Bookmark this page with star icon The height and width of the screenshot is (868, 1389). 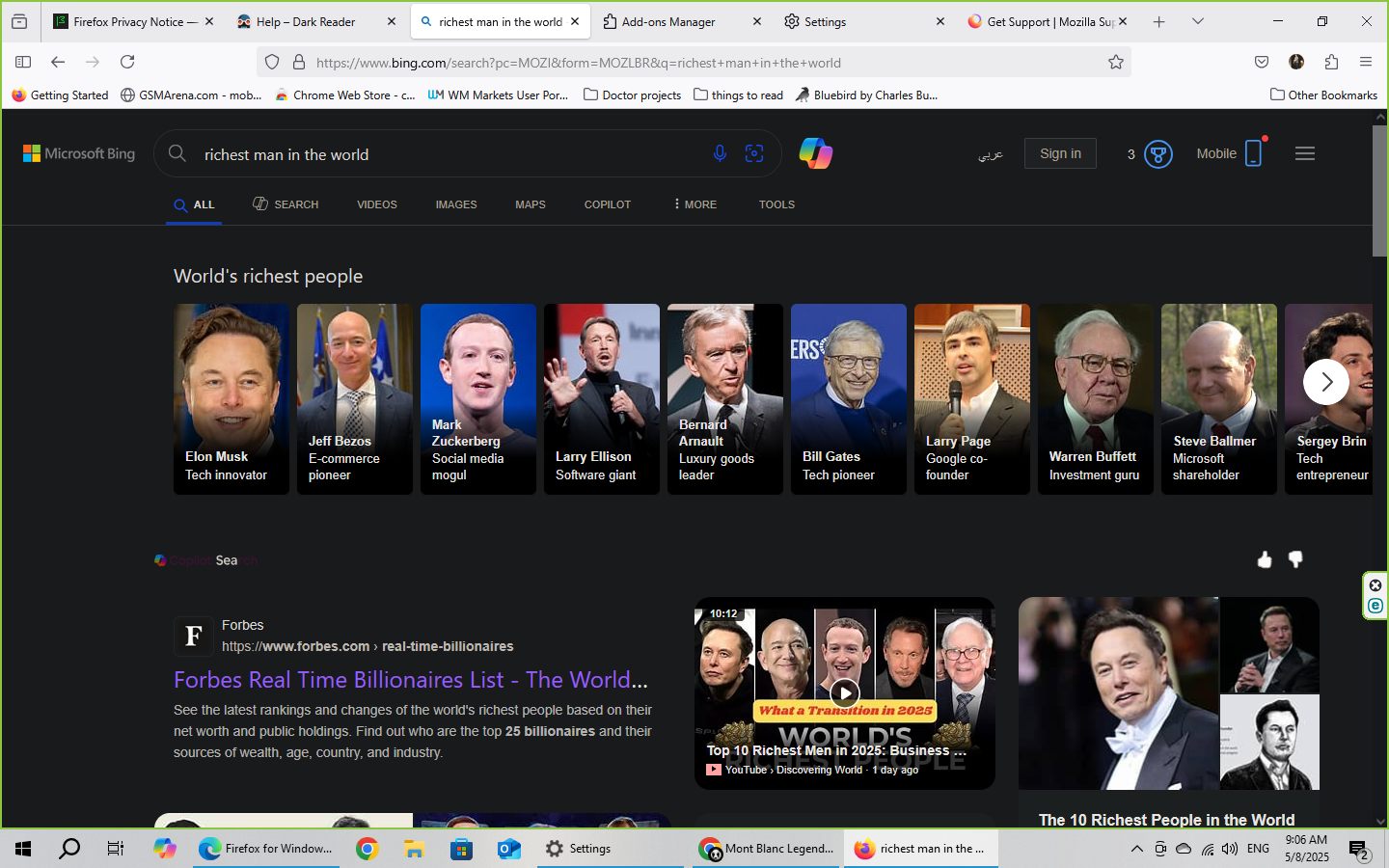[1116, 62]
